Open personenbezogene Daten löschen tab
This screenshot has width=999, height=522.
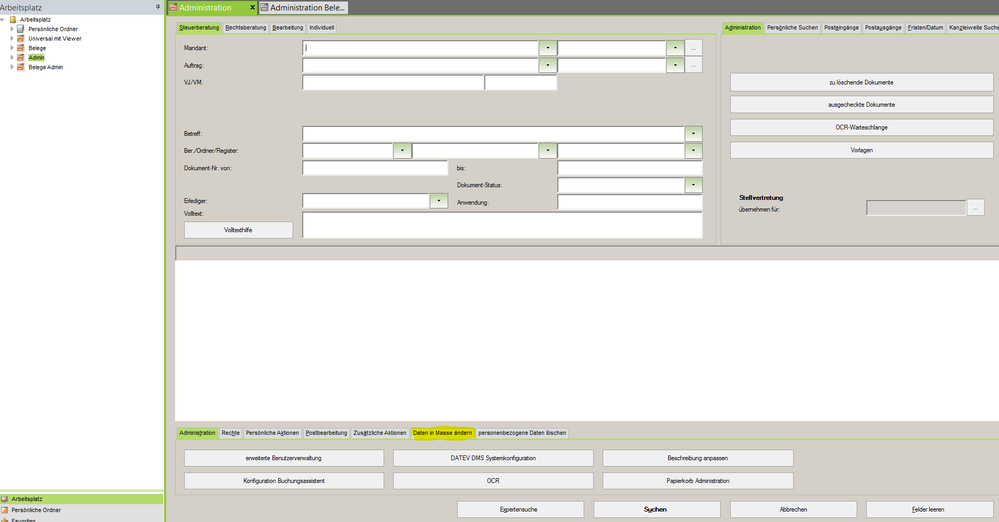[522, 433]
